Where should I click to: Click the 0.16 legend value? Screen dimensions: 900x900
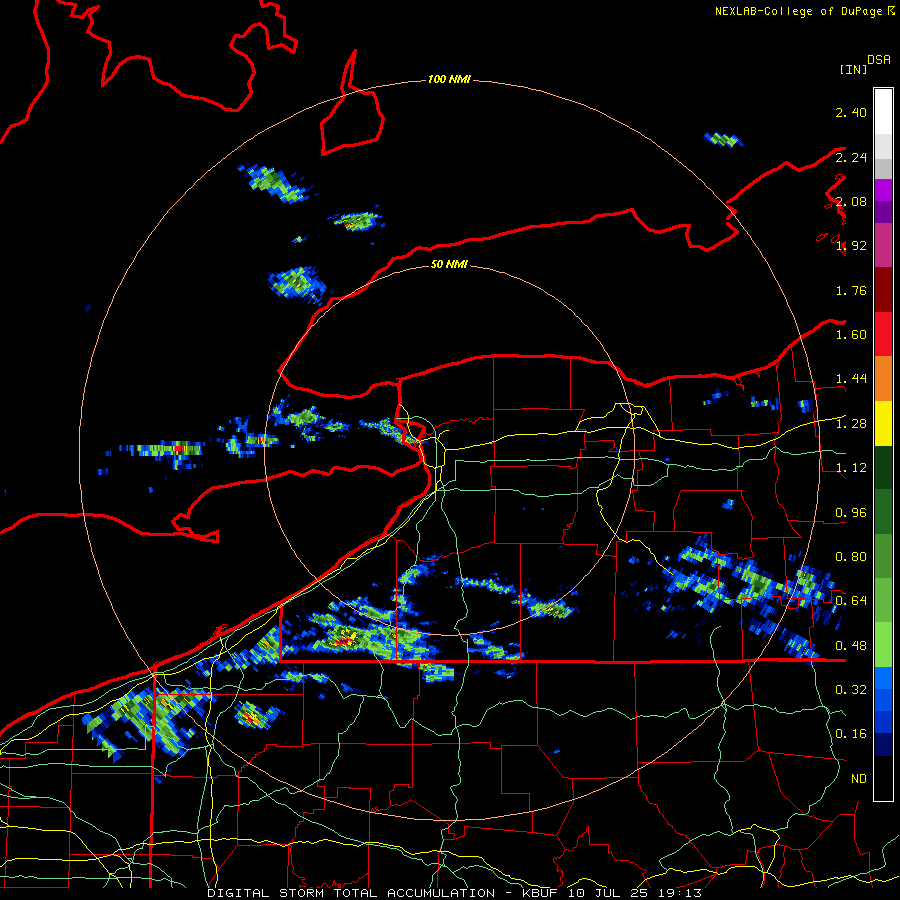pos(851,734)
